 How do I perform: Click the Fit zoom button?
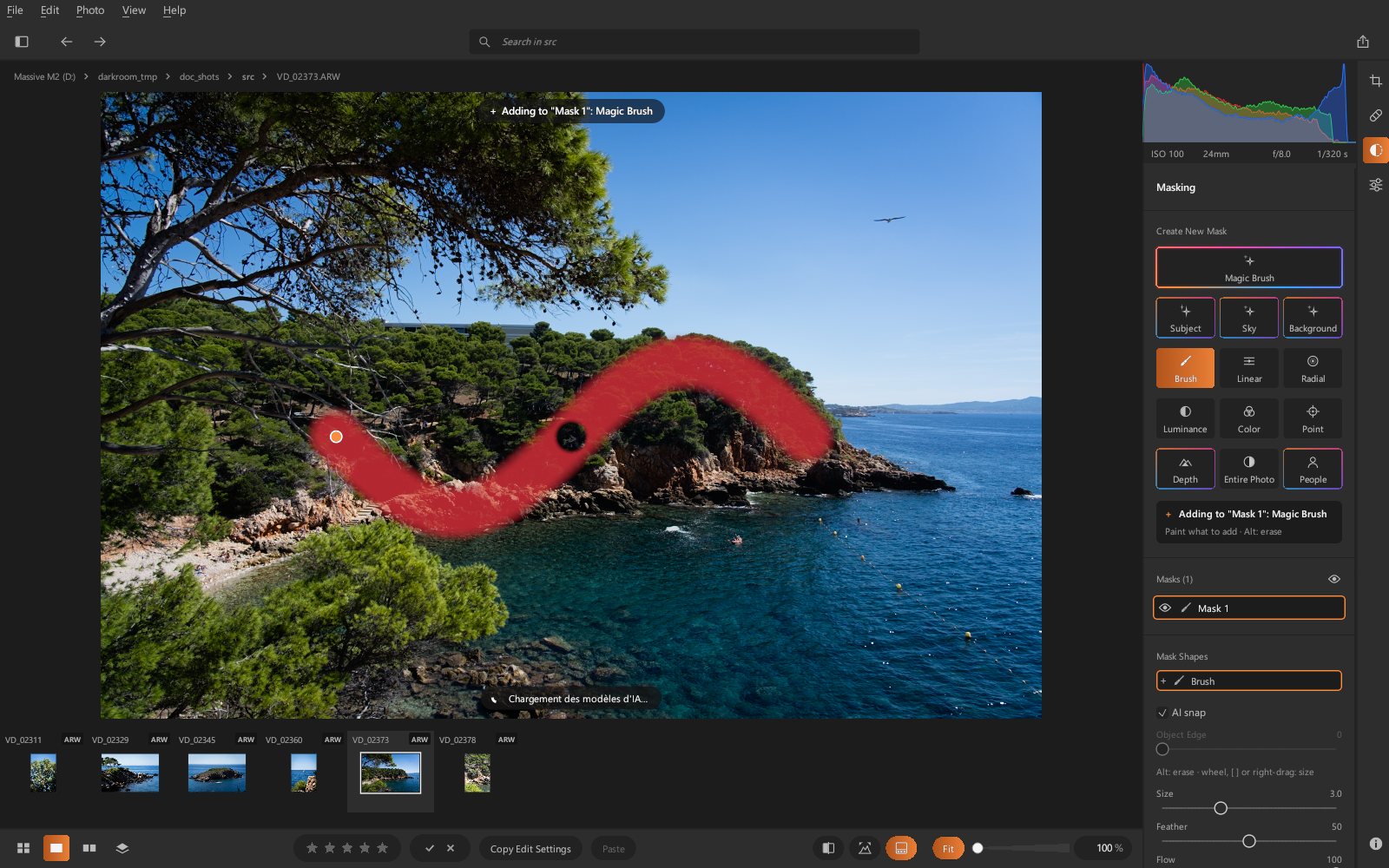pos(948,848)
